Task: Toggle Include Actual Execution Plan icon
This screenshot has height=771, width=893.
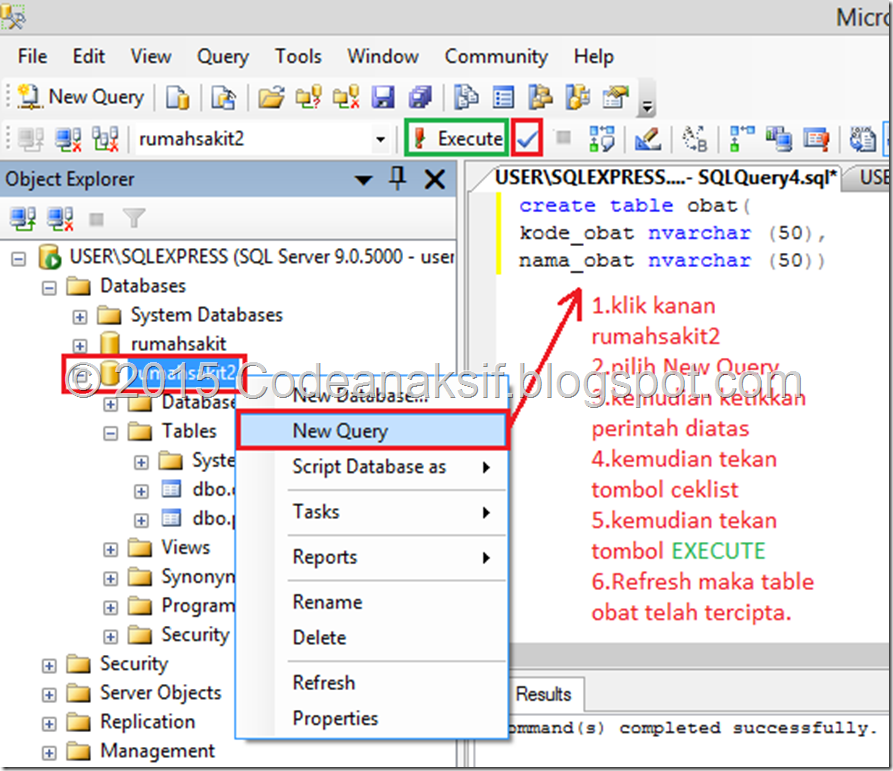Action: click(741, 139)
